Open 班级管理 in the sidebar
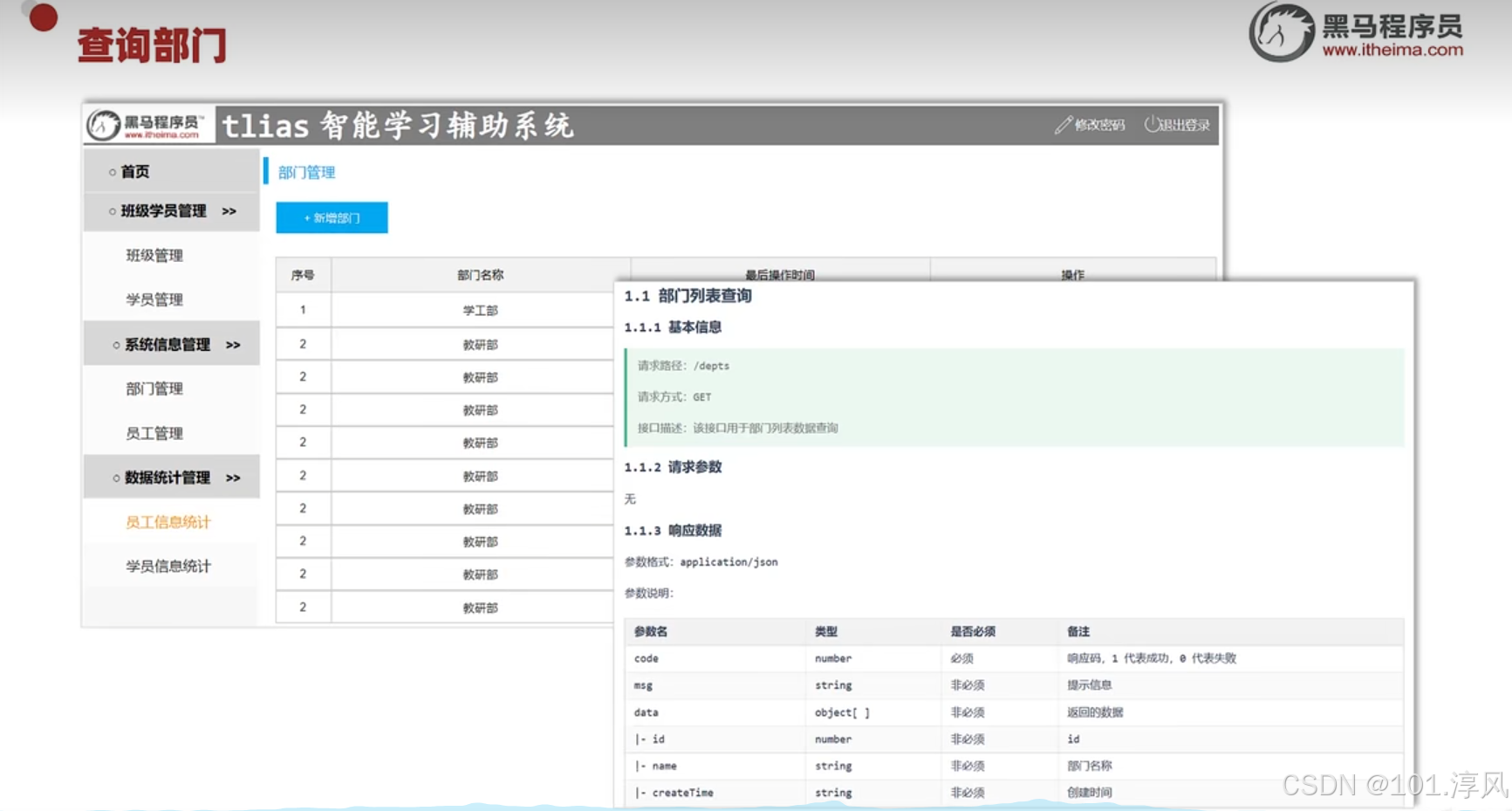 click(154, 256)
